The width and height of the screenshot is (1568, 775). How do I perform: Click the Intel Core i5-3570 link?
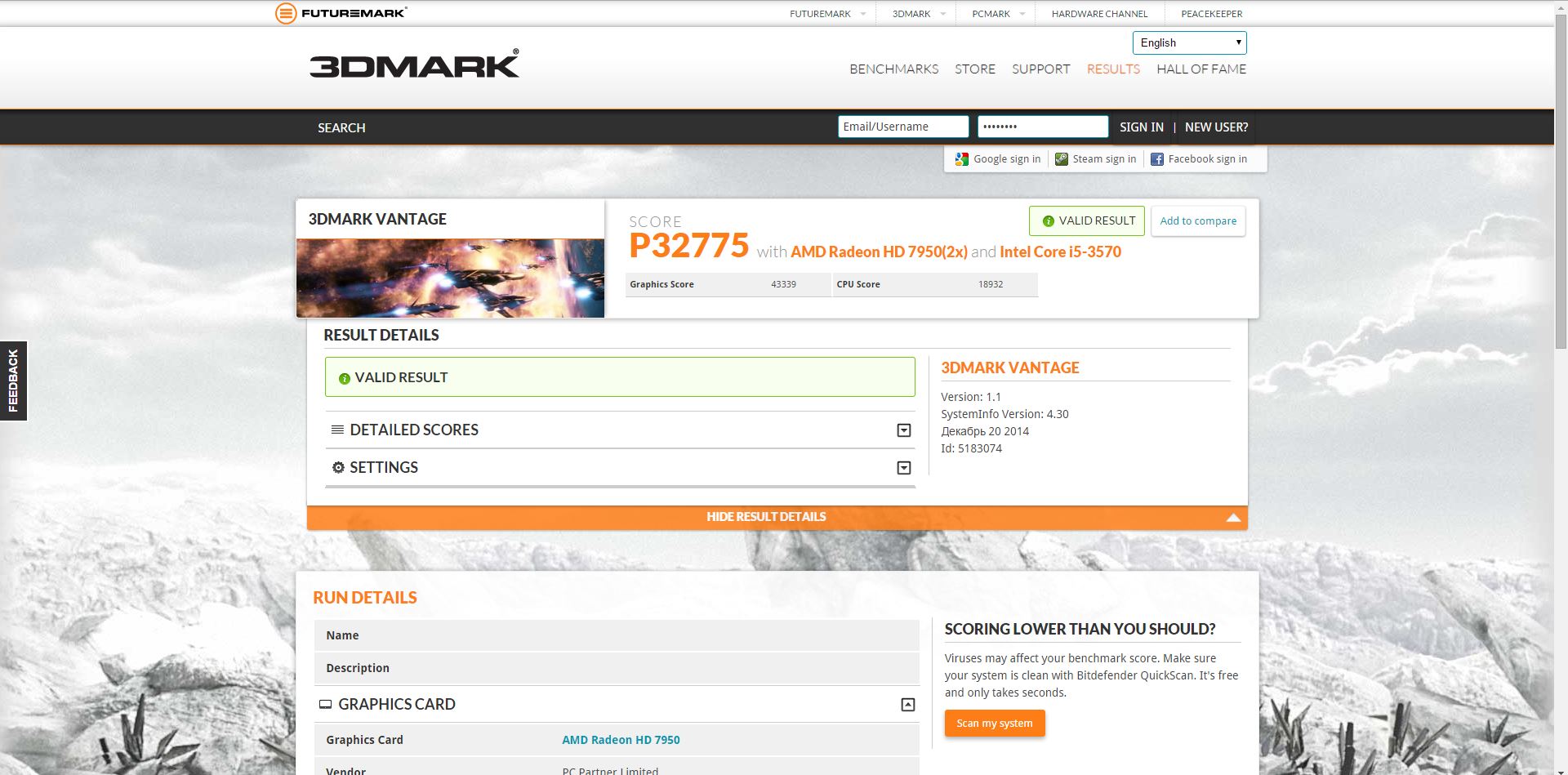pos(1060,252)
